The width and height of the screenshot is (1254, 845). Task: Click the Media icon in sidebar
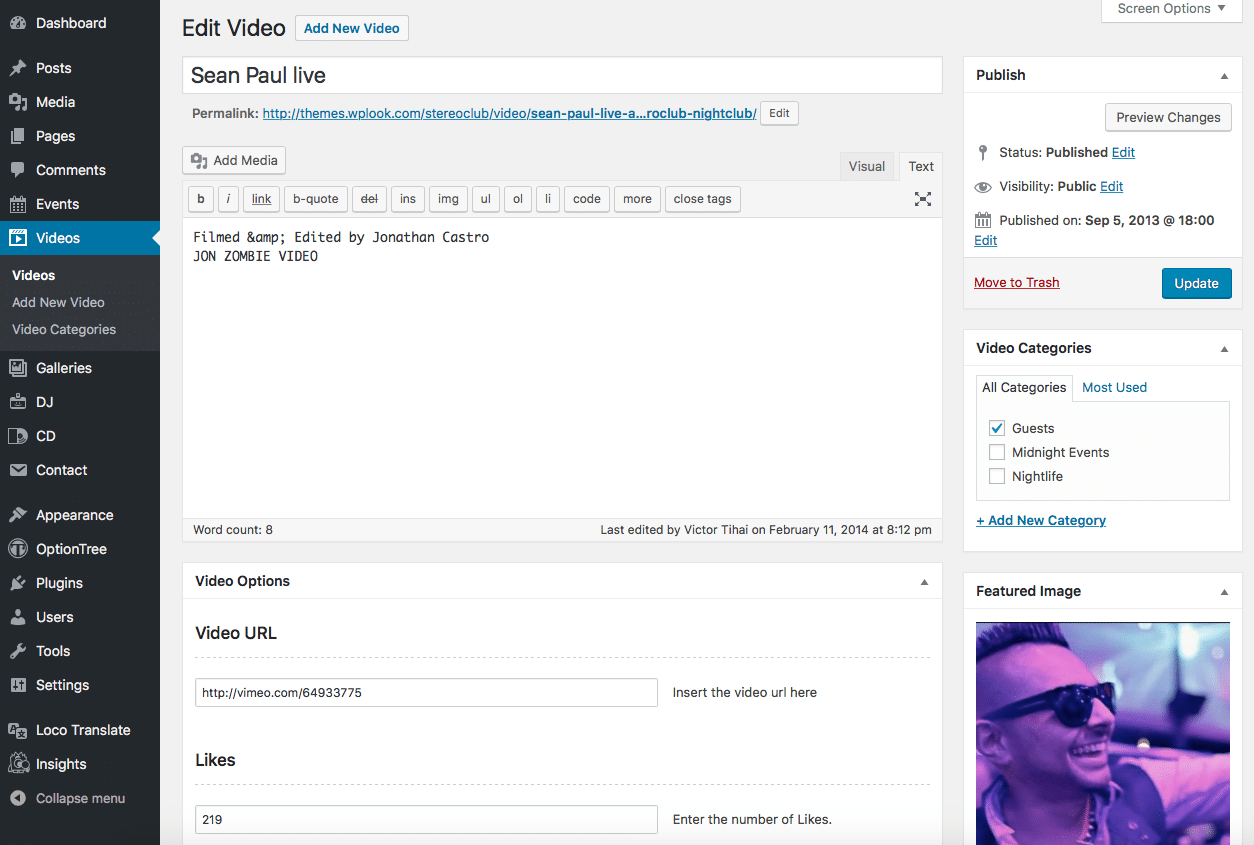tap(18, 102)
